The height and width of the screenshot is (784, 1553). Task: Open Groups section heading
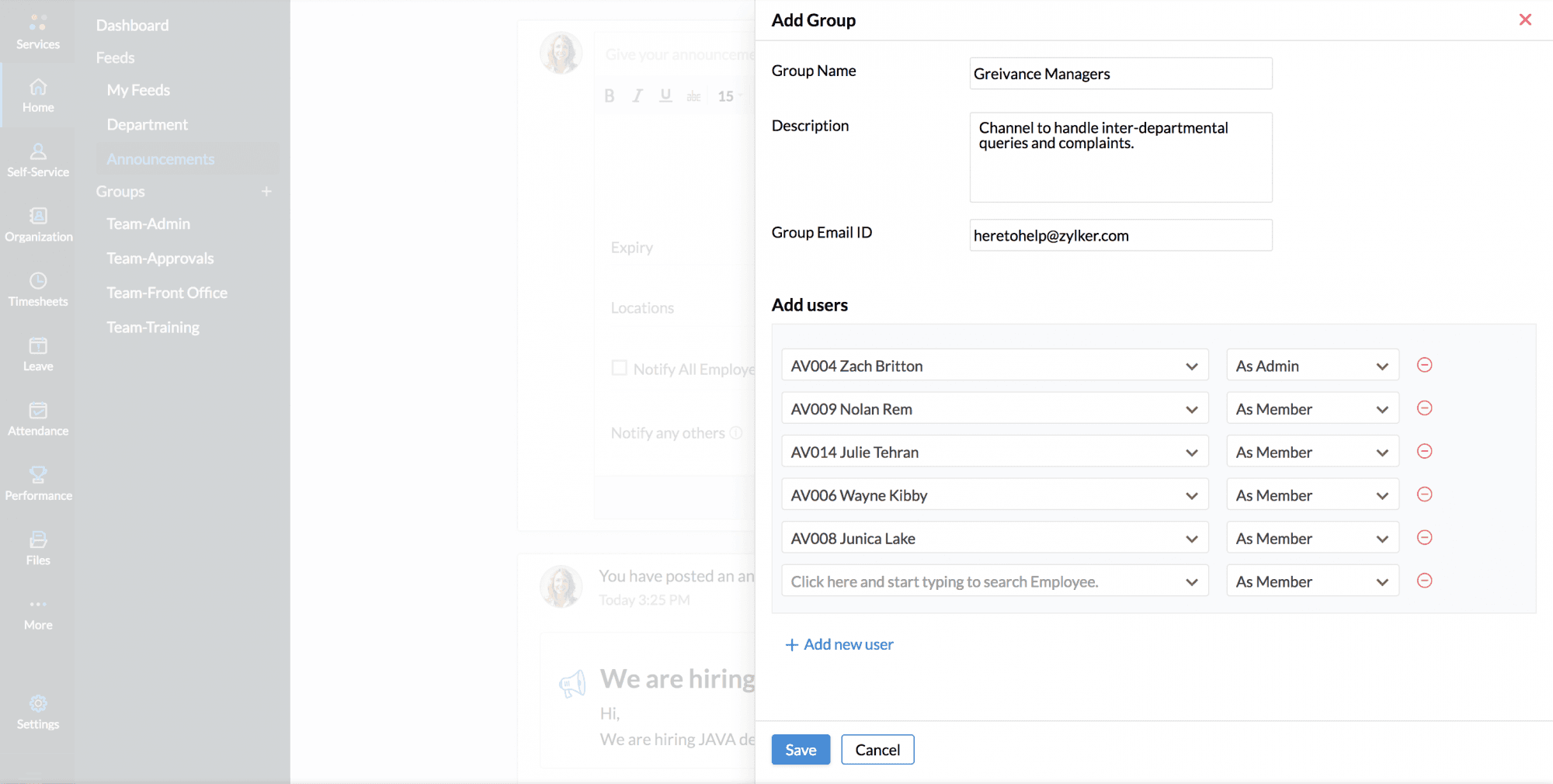click(120, 191)
